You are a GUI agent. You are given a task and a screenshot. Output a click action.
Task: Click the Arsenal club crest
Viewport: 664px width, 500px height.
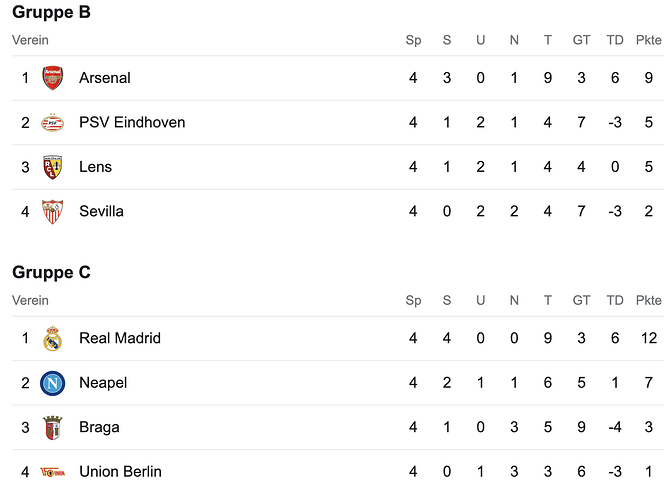pos(53,78)
